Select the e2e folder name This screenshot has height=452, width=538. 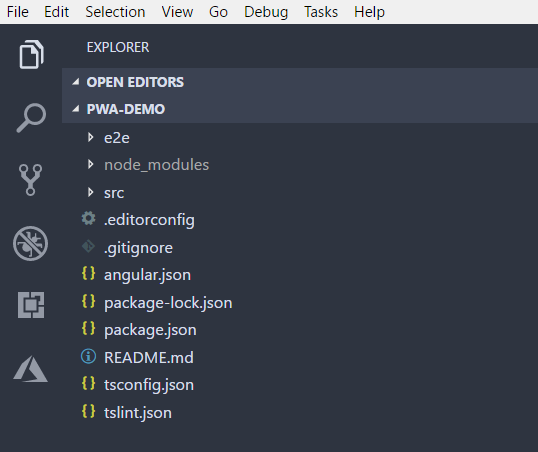coord(117,138)
